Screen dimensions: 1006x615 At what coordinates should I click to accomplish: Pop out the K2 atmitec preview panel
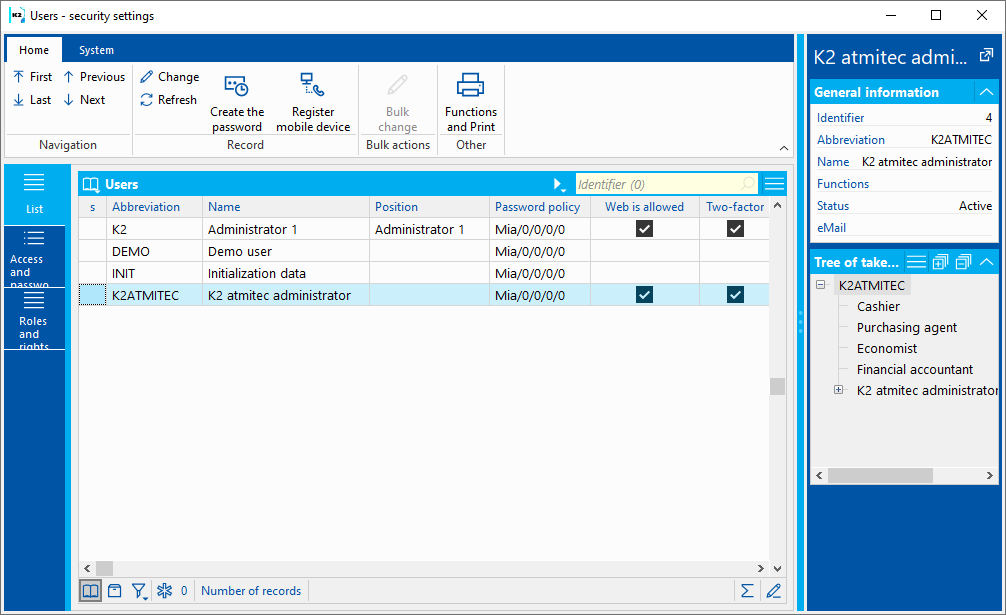tap(986, 56)
